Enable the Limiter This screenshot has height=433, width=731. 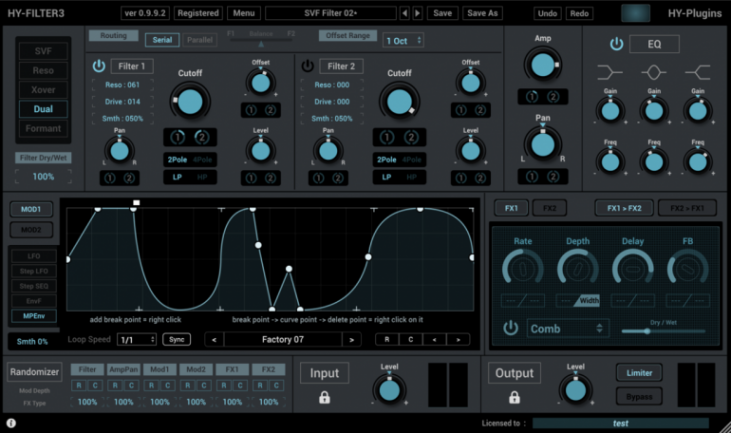point(639,373)
